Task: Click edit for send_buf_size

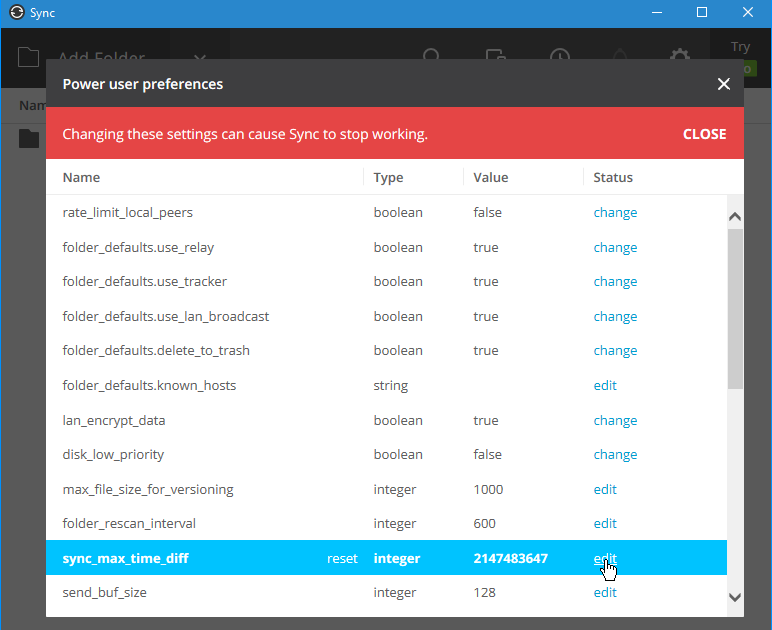Action: pos(605,592)
